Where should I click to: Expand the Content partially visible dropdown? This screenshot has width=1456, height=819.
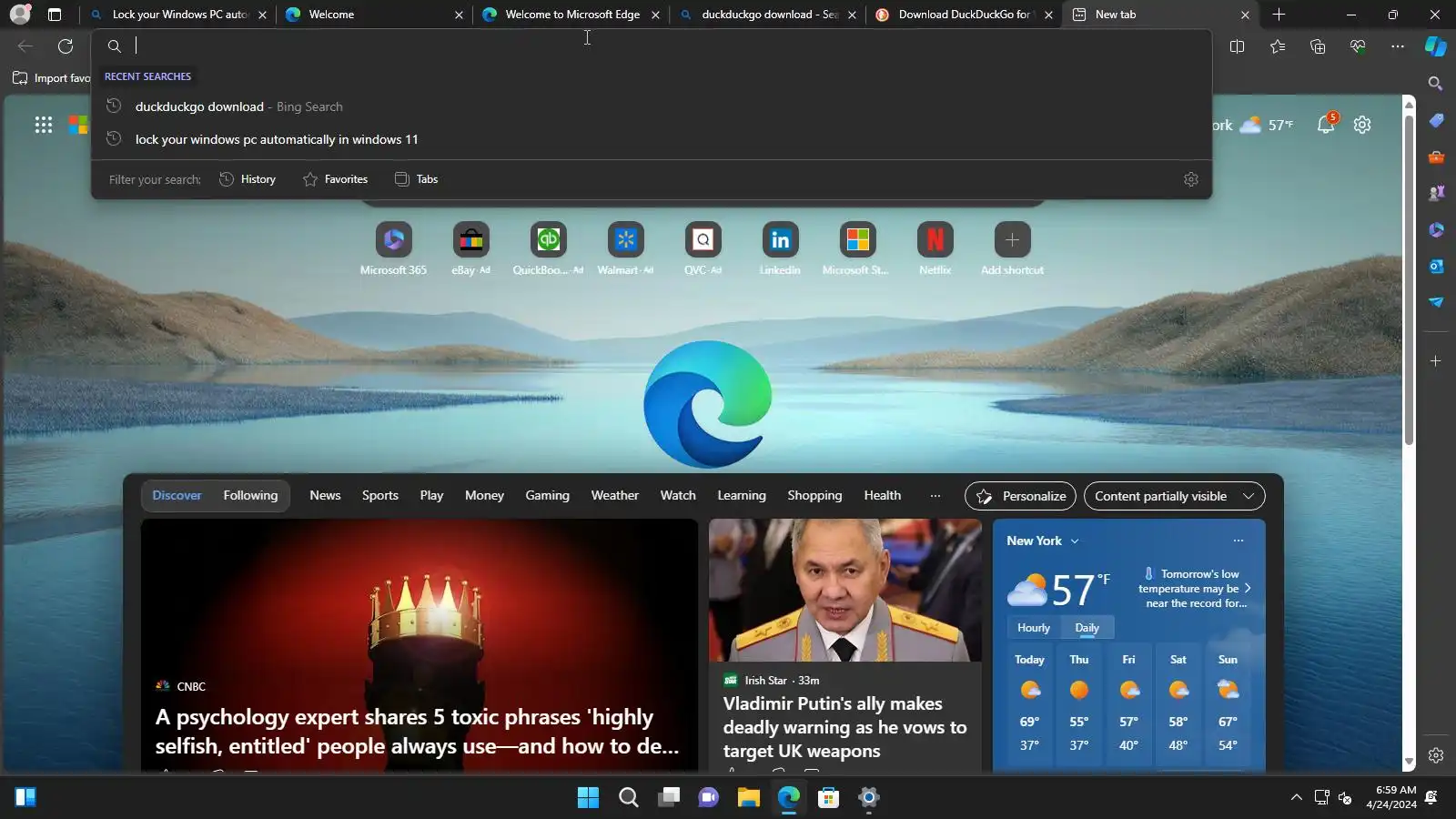1175,496
